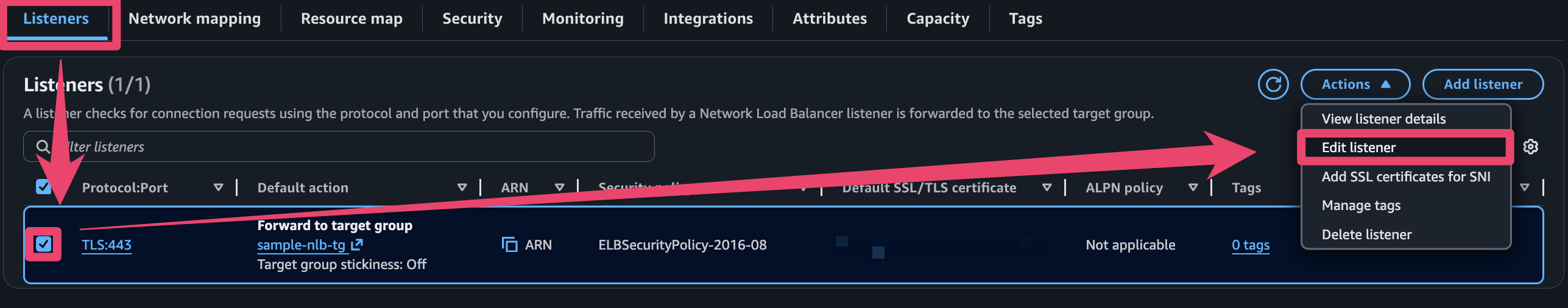Open the Monitoring tab
The image size is (1568, 308).
(x=582, y=19)
